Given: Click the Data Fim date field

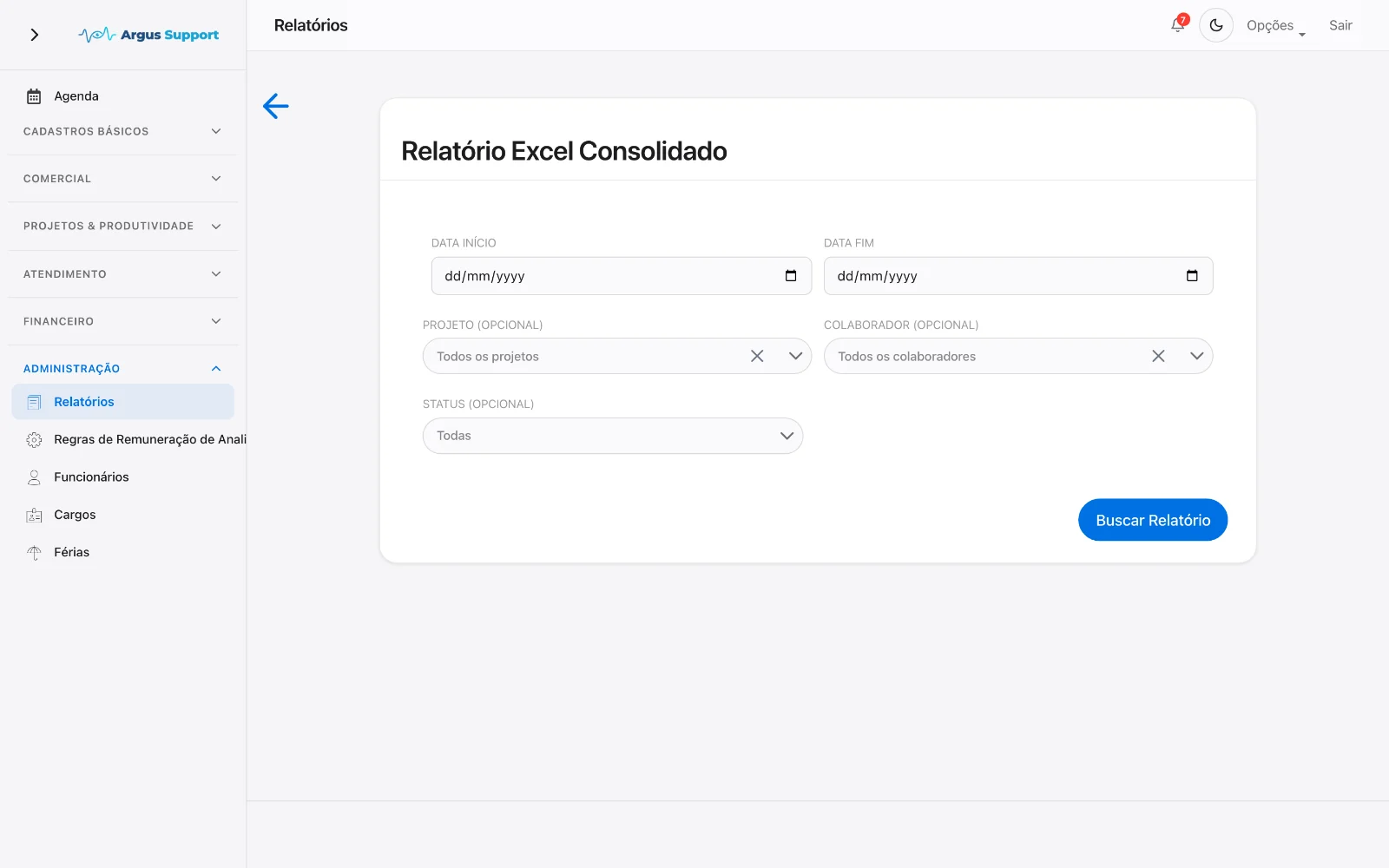Looking at the screenshot, I should [1018, 276].
